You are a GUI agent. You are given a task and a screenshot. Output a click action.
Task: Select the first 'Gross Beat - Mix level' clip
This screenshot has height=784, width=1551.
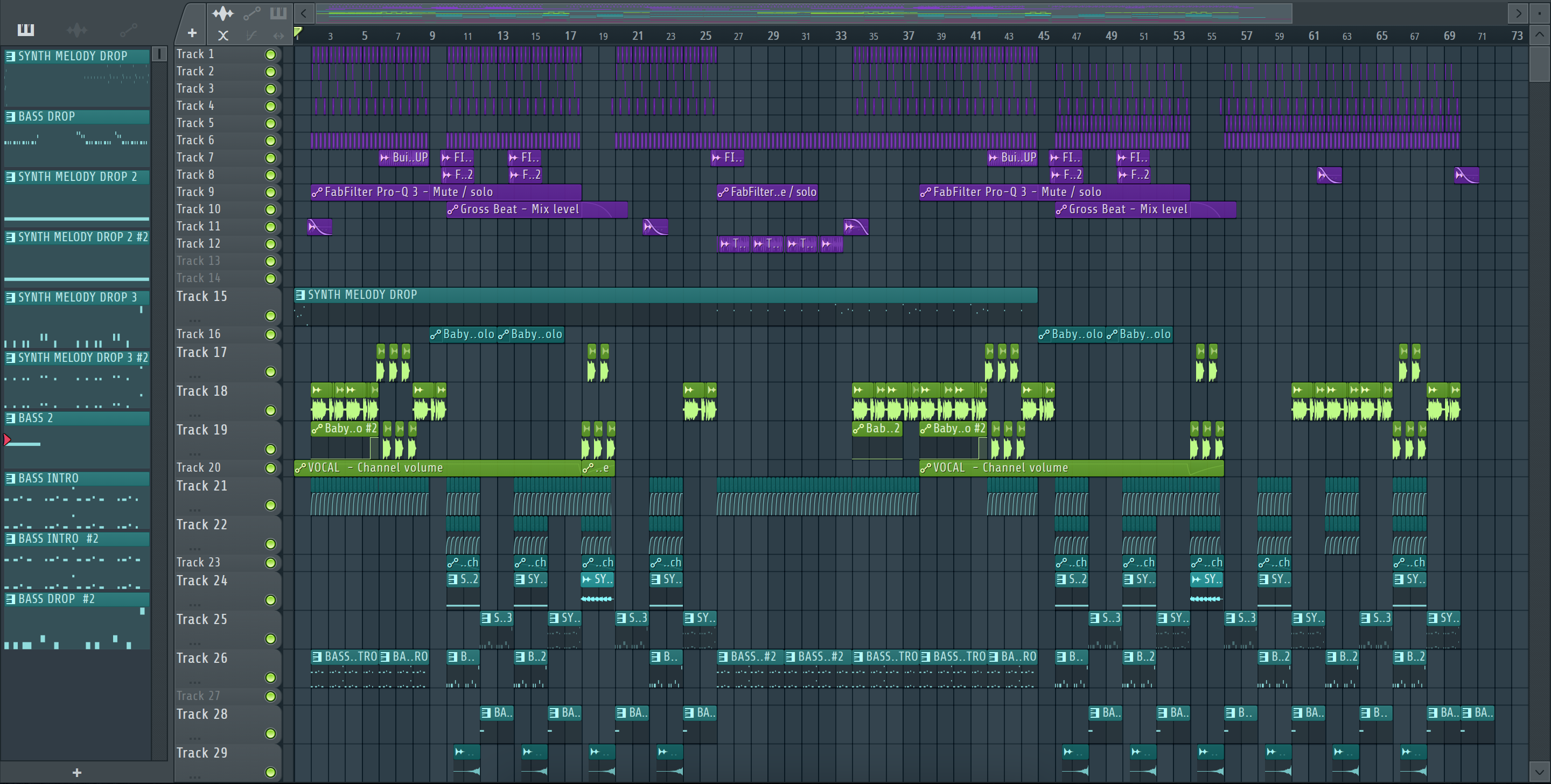[x=537, y=209]
